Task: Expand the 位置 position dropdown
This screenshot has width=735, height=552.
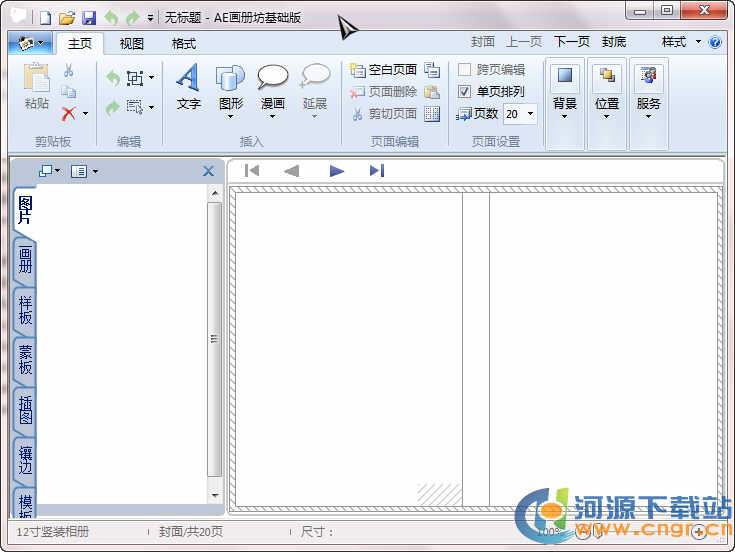Action: pos(607,115)
